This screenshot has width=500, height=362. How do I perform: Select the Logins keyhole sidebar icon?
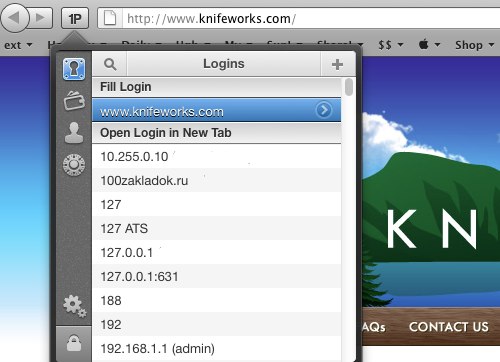point(74,69)
